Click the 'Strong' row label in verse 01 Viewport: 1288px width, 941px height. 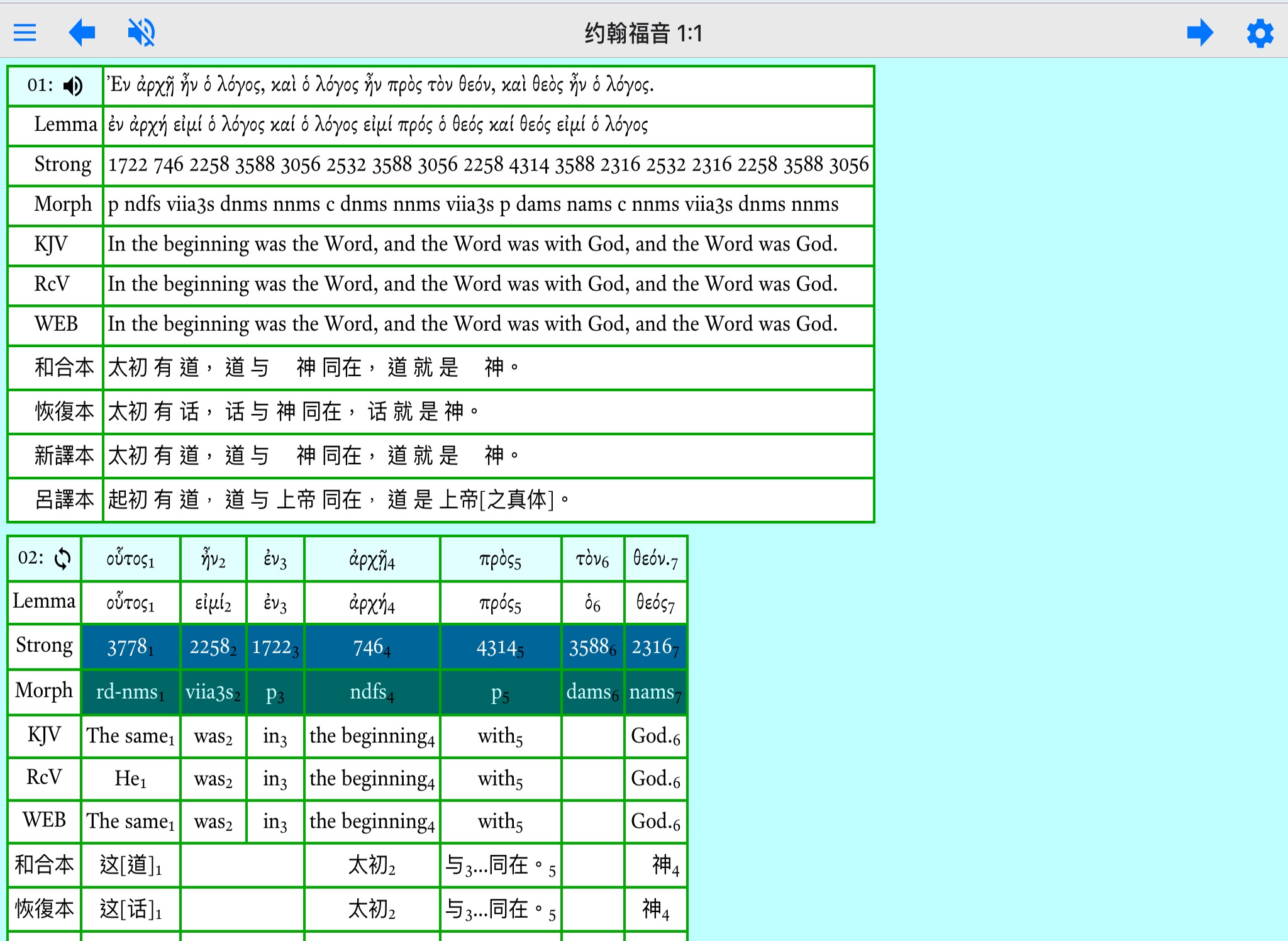click(x=62, y=164)
